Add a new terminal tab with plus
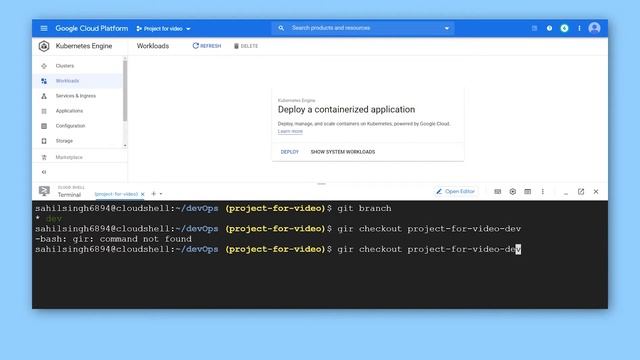This screenshot has width=640, height=360. pos(153,194)
